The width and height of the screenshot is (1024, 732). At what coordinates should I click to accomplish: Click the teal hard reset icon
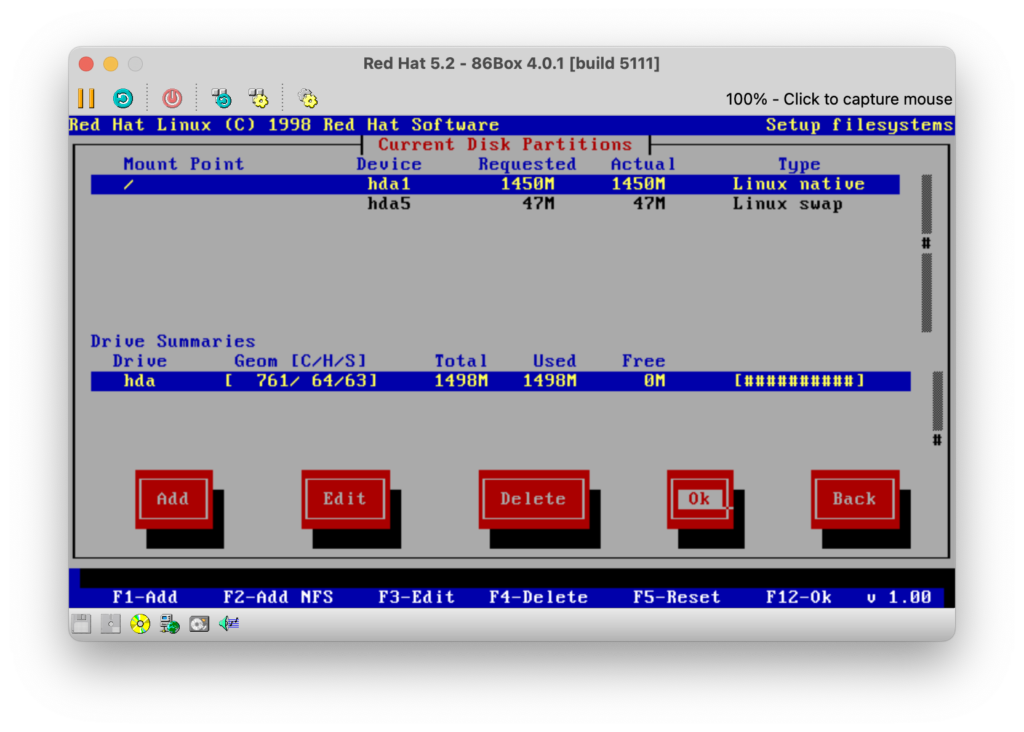123,99
